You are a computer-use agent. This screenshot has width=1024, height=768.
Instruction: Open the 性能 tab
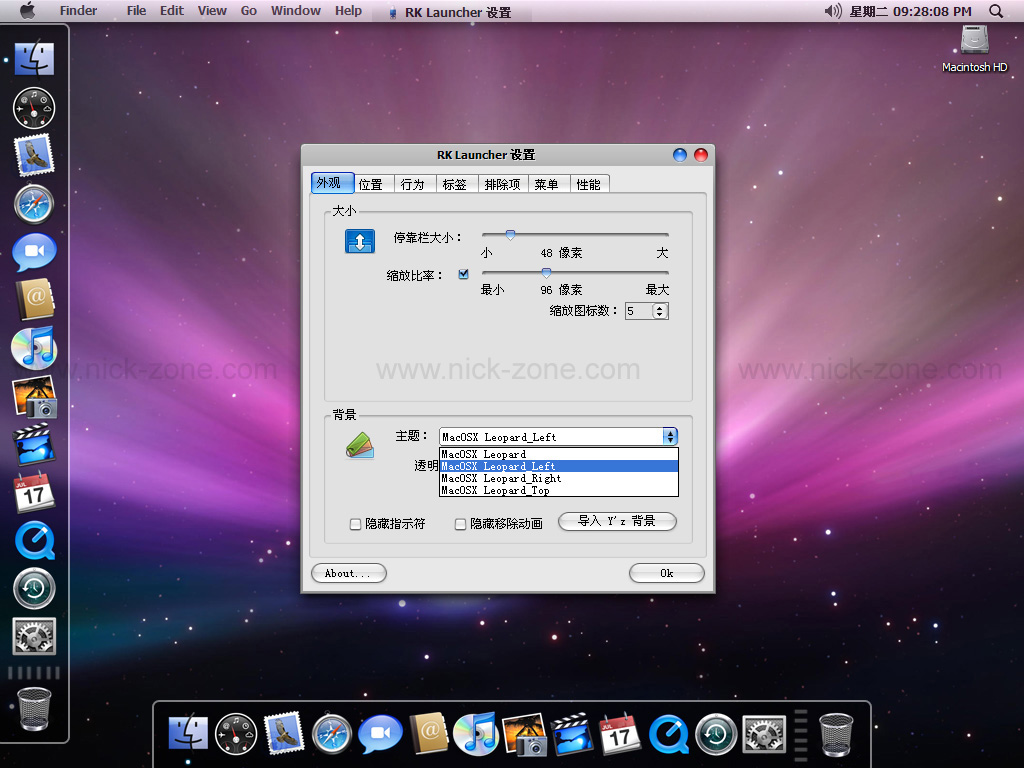[x=588, y=184]
